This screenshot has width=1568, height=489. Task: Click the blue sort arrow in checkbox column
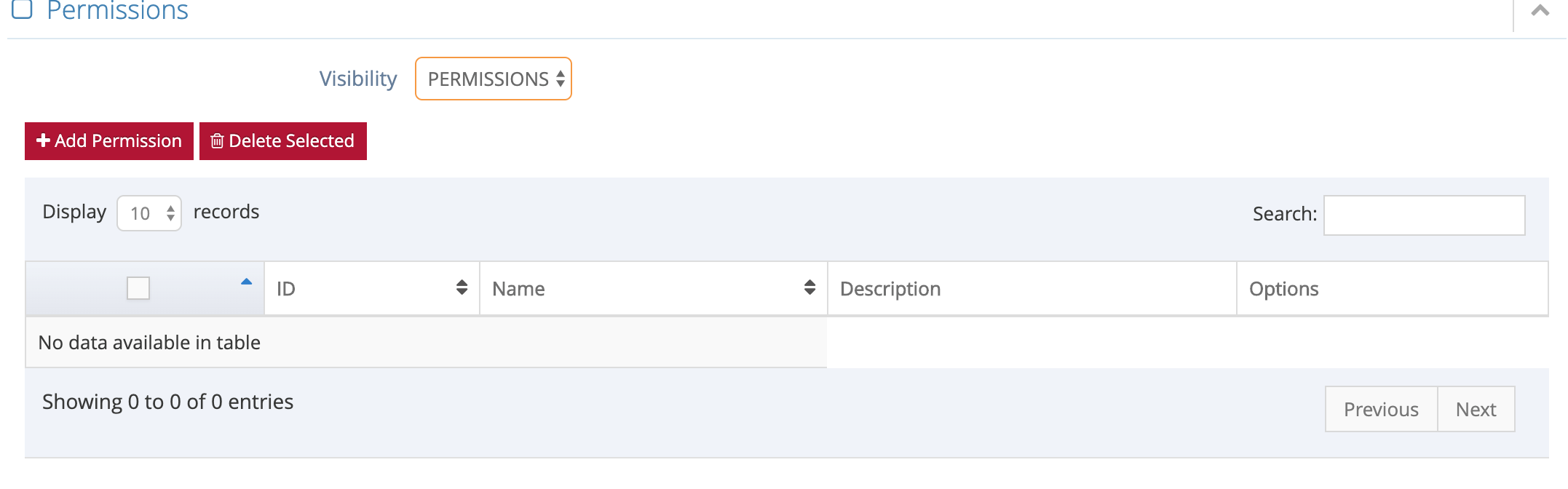[x=246, y=282]
